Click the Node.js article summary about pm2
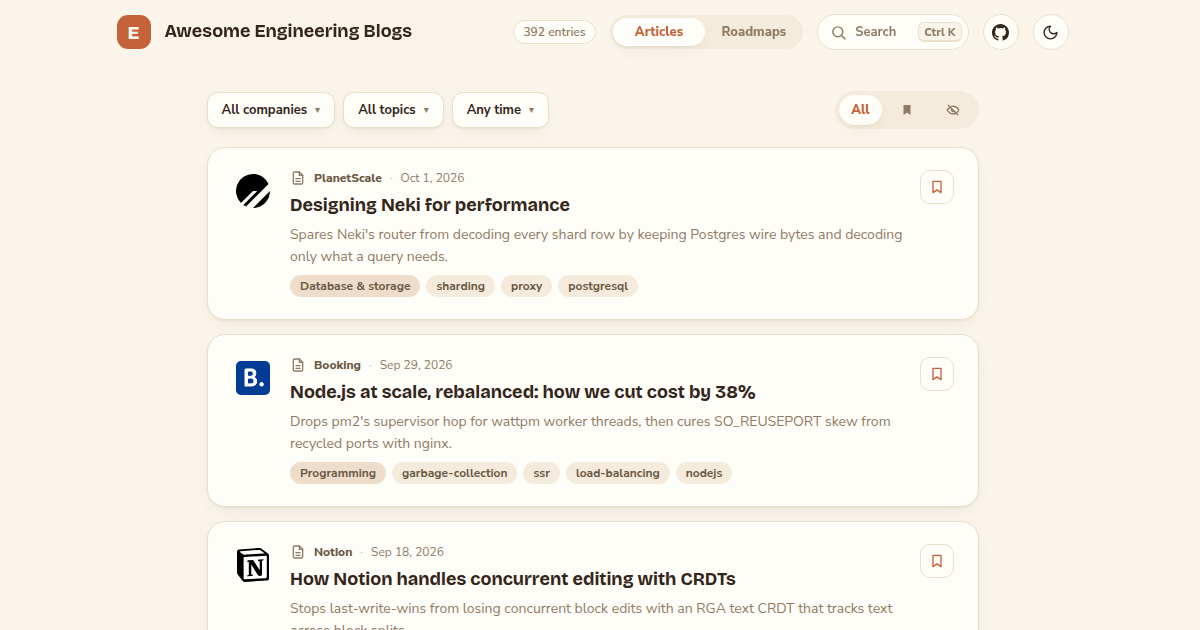The height and width of the screenshot is (630, 1200). [590, 432]
